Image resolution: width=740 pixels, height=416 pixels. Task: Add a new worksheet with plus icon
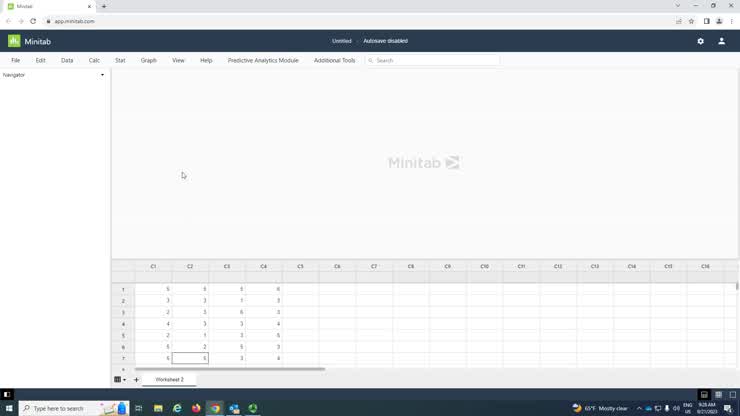click(137, 380)
